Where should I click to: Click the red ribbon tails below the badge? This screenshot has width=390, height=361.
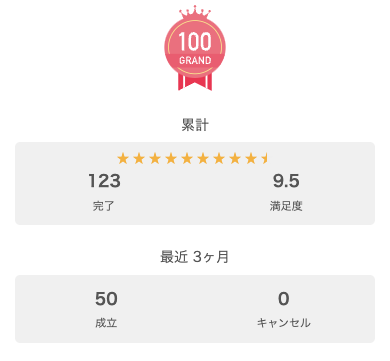(195, 82)
